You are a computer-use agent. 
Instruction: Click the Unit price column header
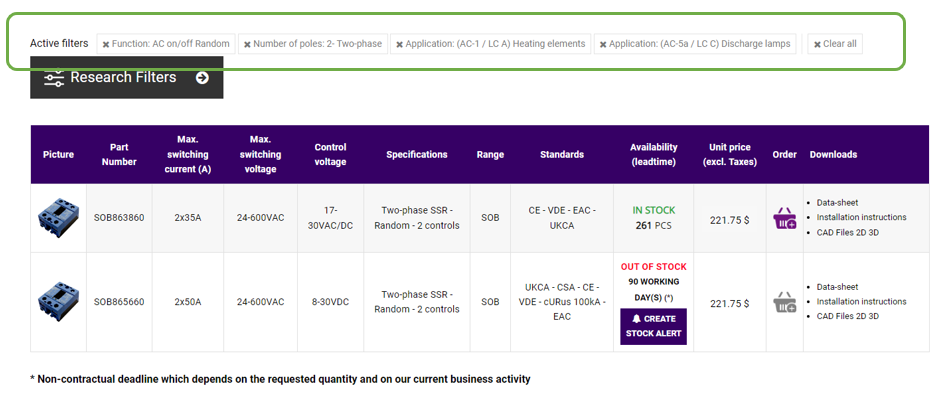coord(730,154)
